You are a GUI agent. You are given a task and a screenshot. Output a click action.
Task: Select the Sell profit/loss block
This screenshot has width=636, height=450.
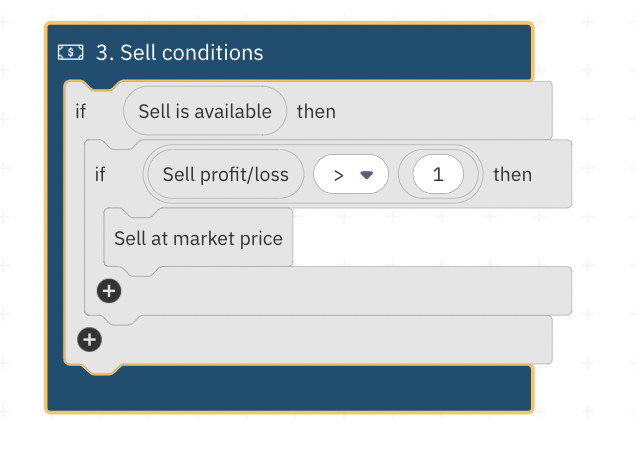225,175
